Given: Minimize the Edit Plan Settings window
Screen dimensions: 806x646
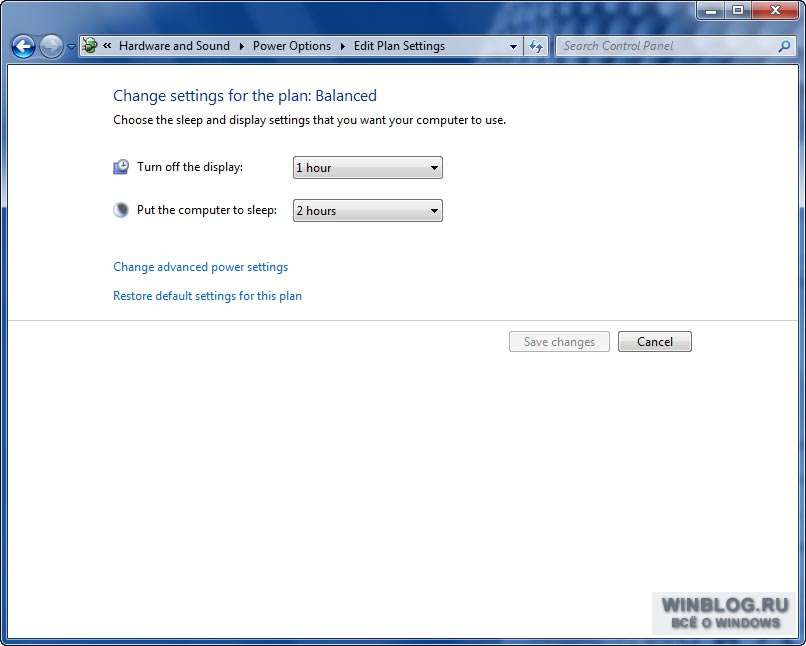Looking at the screenshot, I should (x=711, y=10).
